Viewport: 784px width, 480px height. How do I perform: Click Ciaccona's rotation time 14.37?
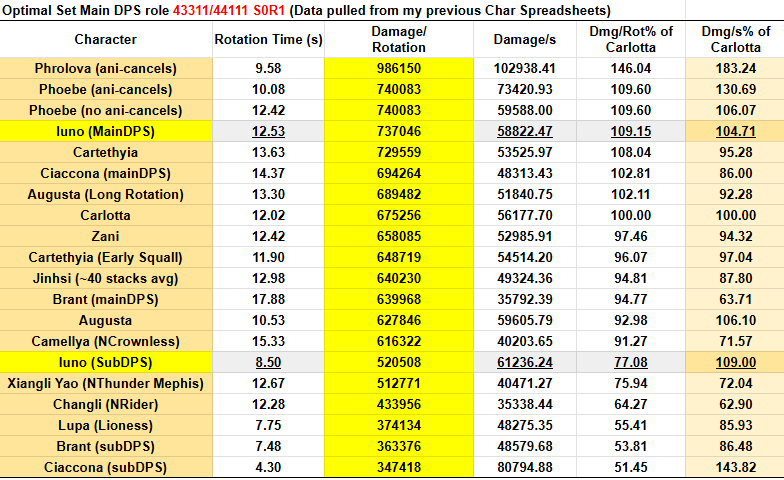click(x=268, y=174)
